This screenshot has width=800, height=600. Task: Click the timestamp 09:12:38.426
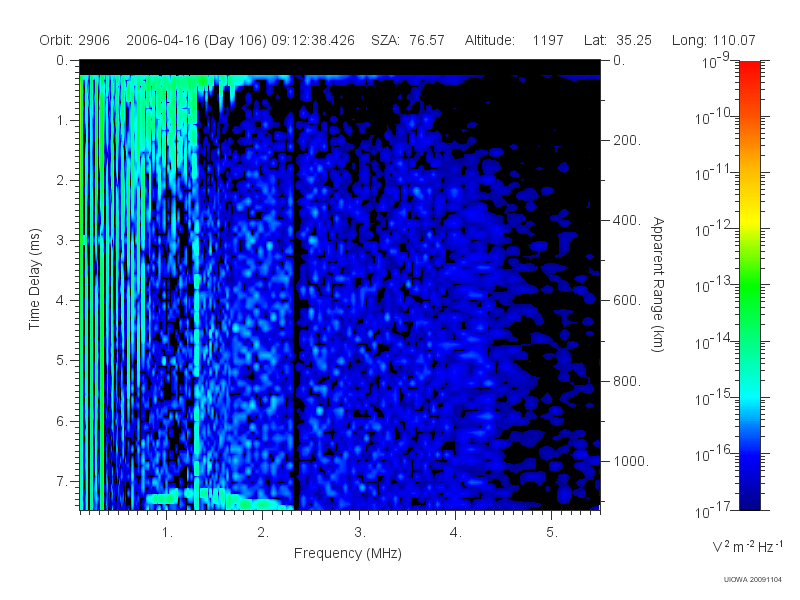(313, 40)
